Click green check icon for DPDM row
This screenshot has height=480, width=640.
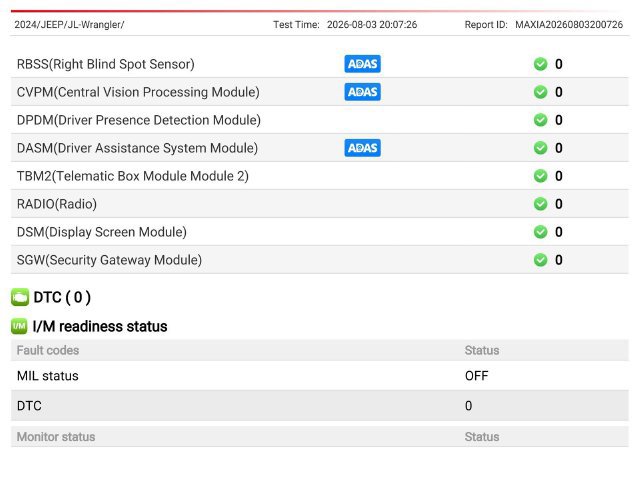[540, 120]
